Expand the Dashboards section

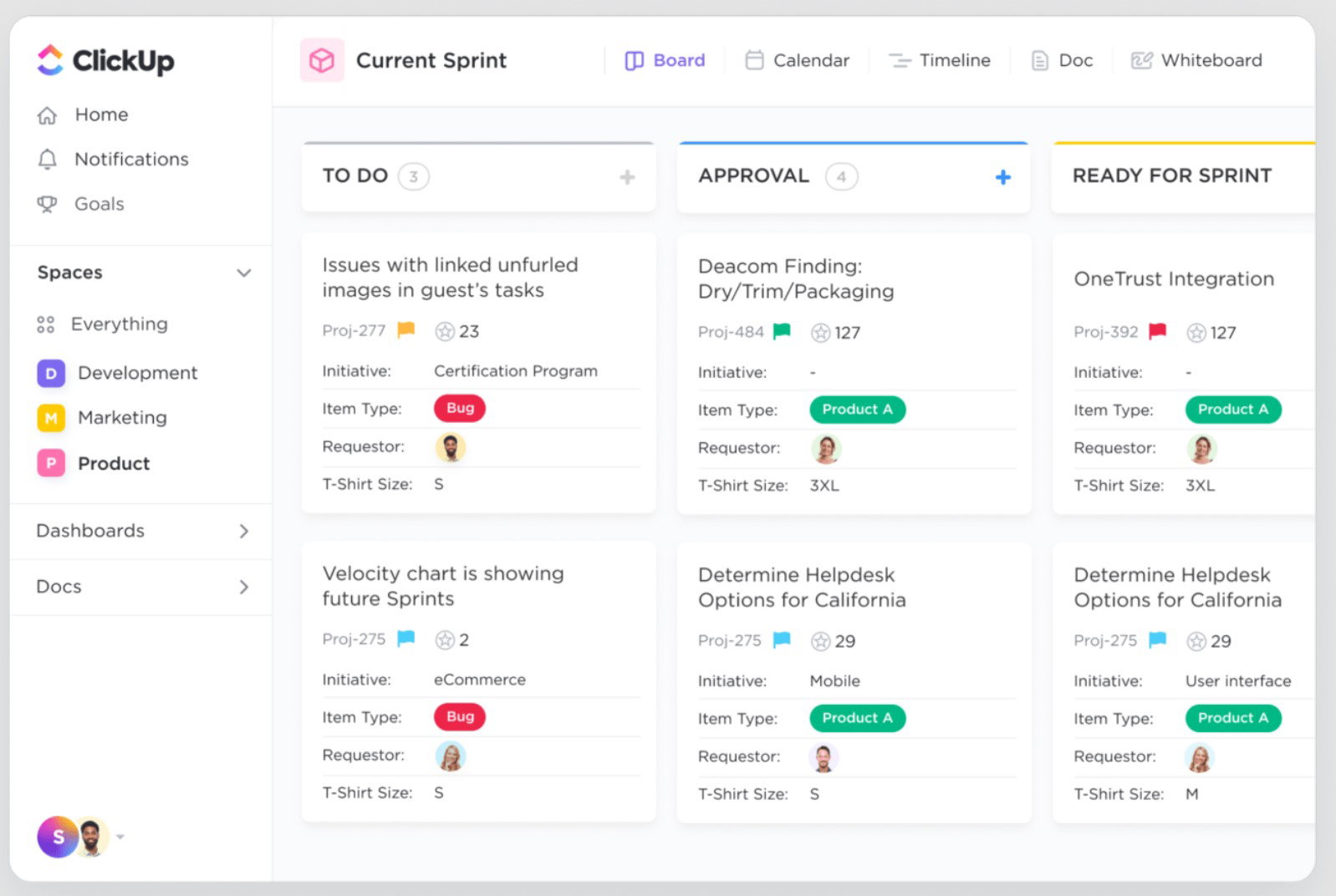click(x=244, y=532)
